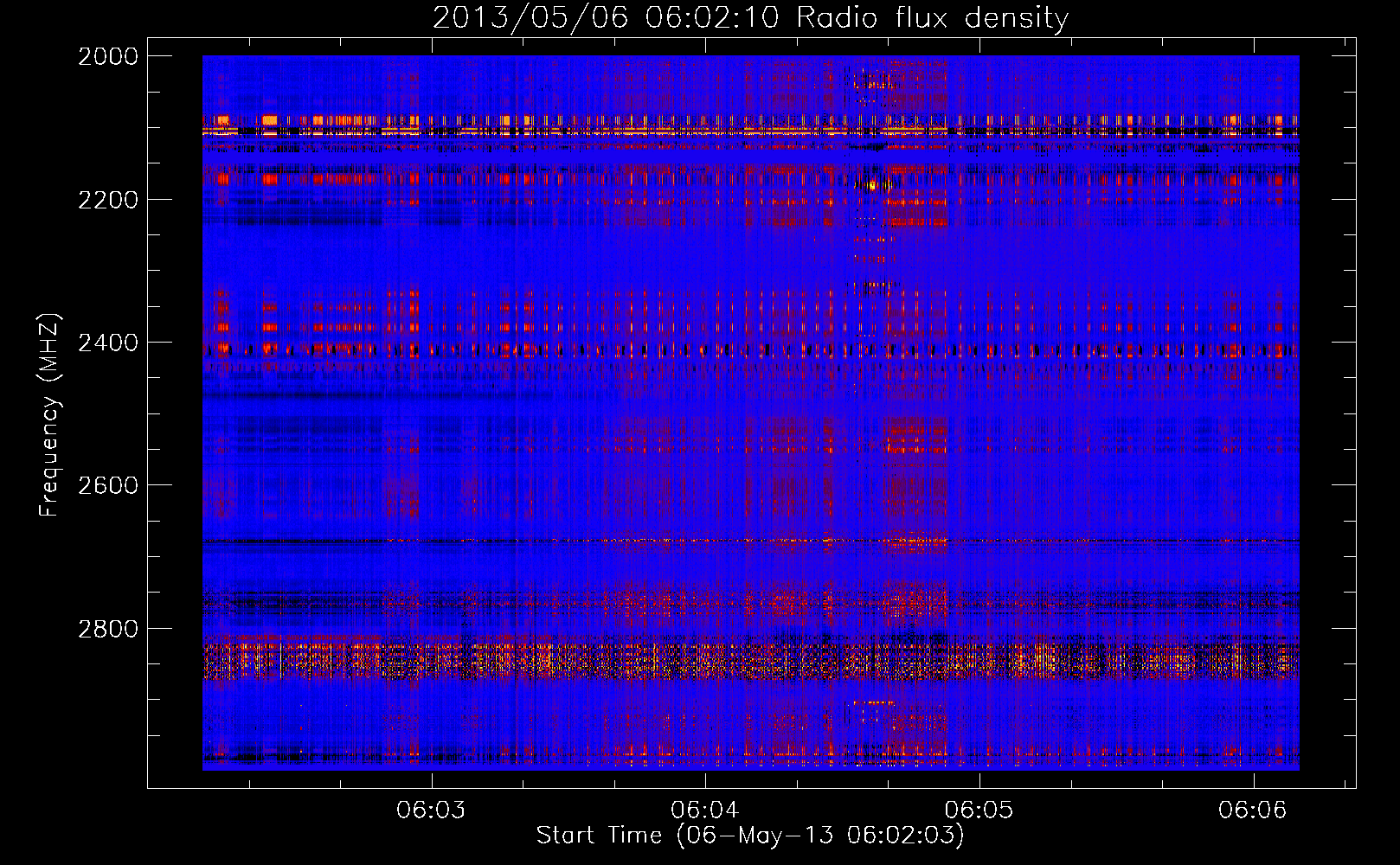Select the 2800 frequency tick label
The image size is (1400, 865).
[108, 629]
